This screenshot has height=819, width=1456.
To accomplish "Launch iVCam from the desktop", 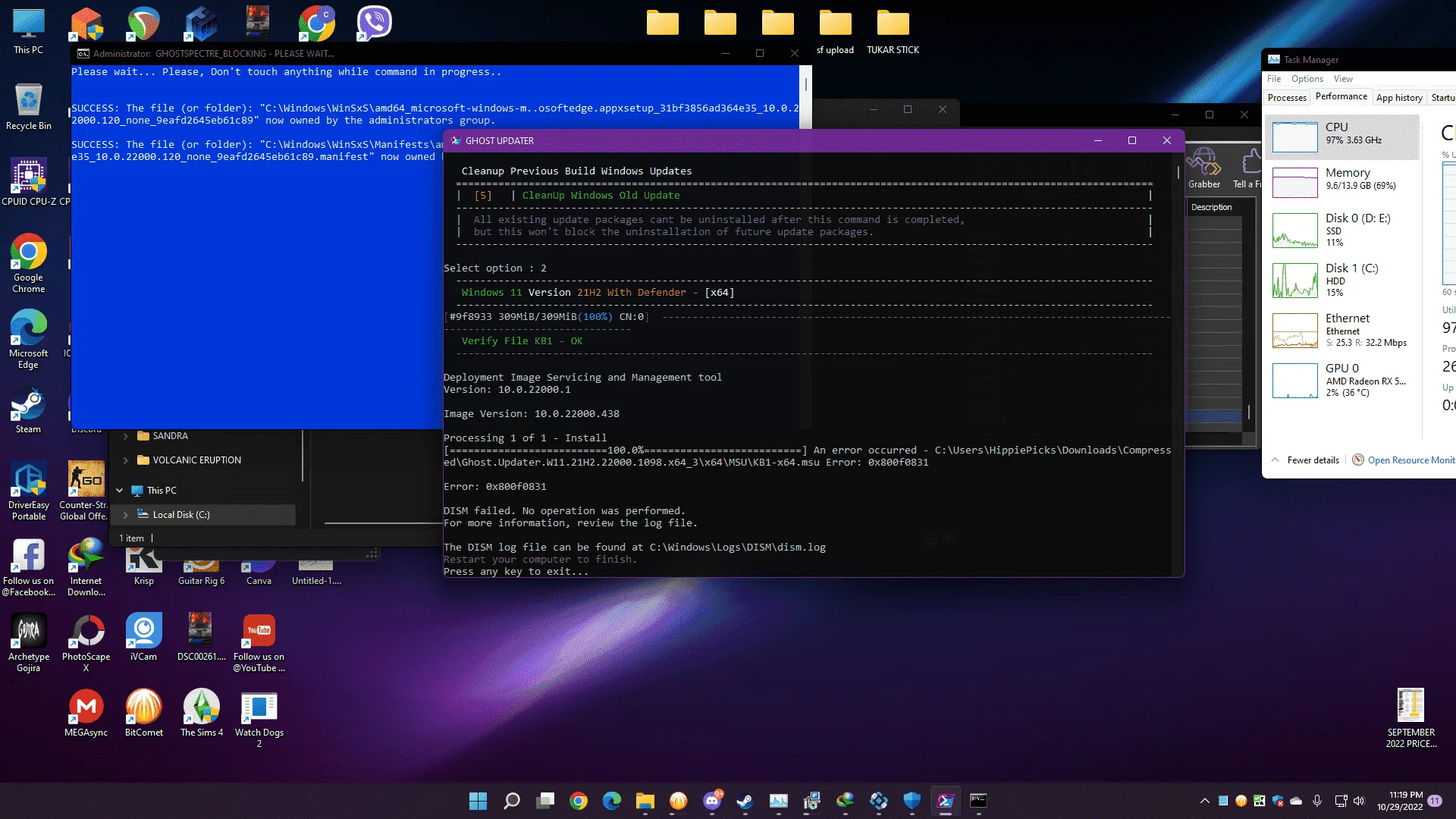I will (143, 637).
